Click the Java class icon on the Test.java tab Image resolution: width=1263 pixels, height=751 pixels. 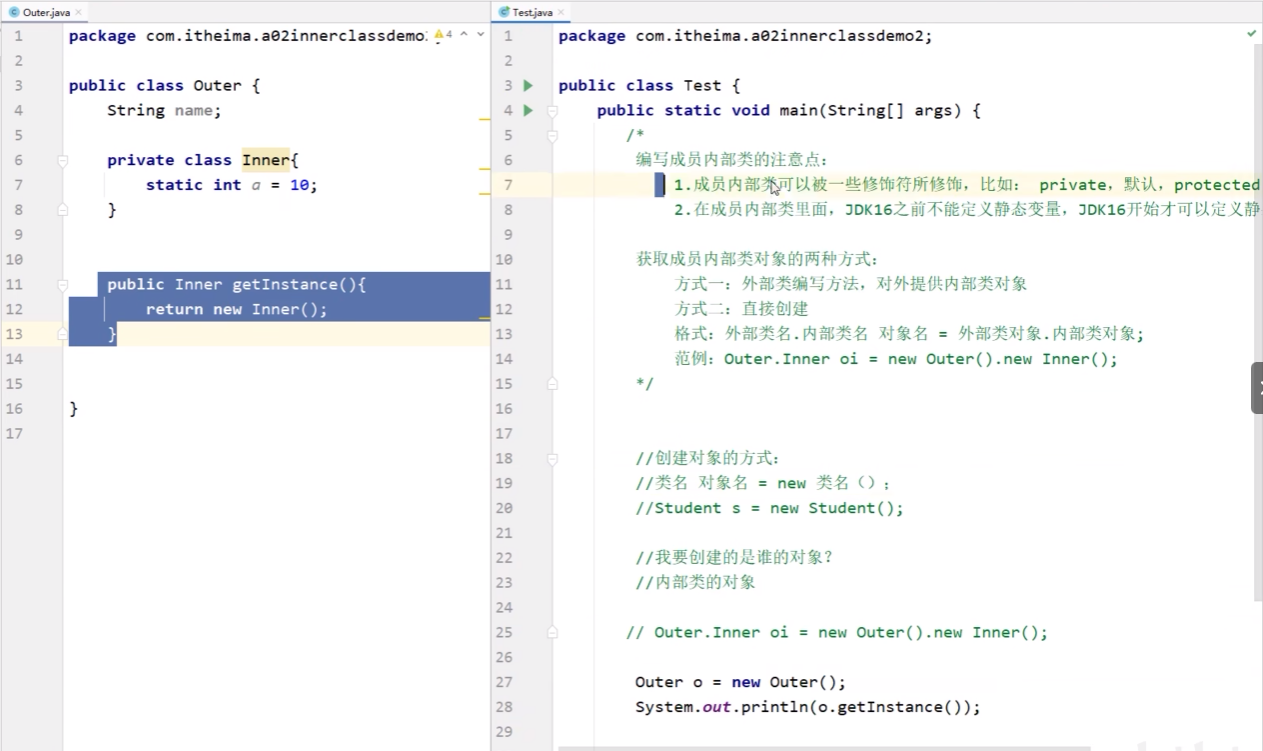[503, 11]
